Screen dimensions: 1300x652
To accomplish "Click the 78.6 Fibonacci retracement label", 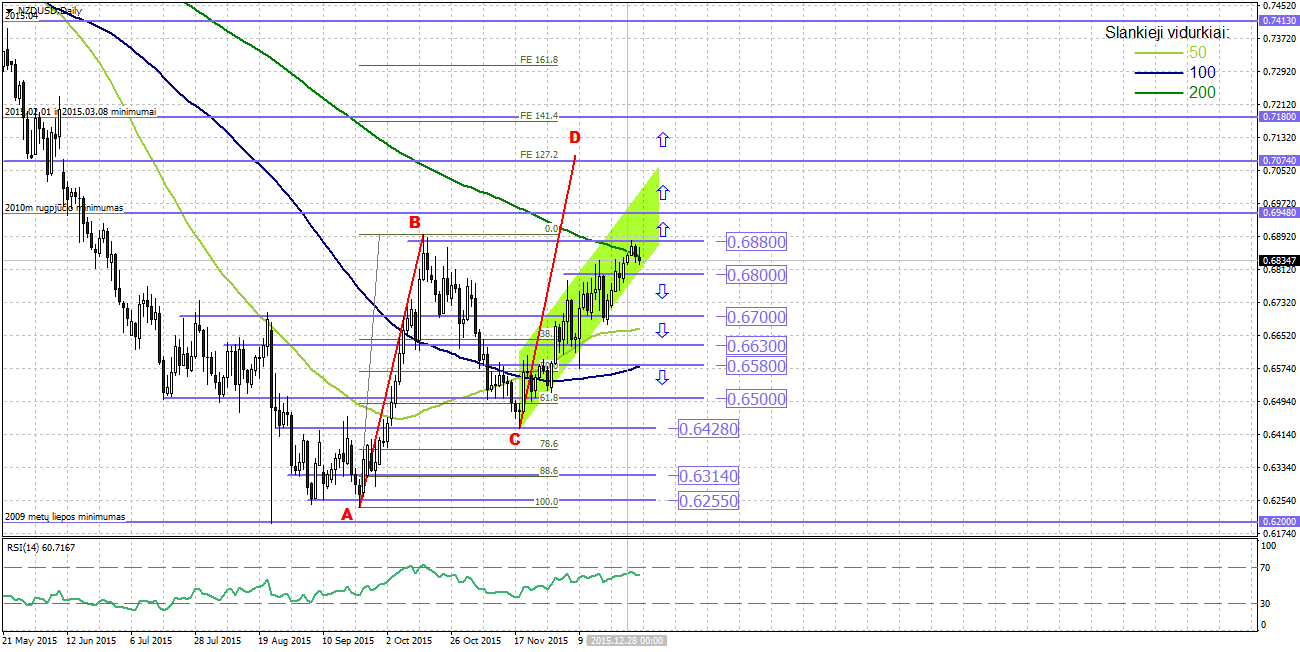I will click(548, 443).
